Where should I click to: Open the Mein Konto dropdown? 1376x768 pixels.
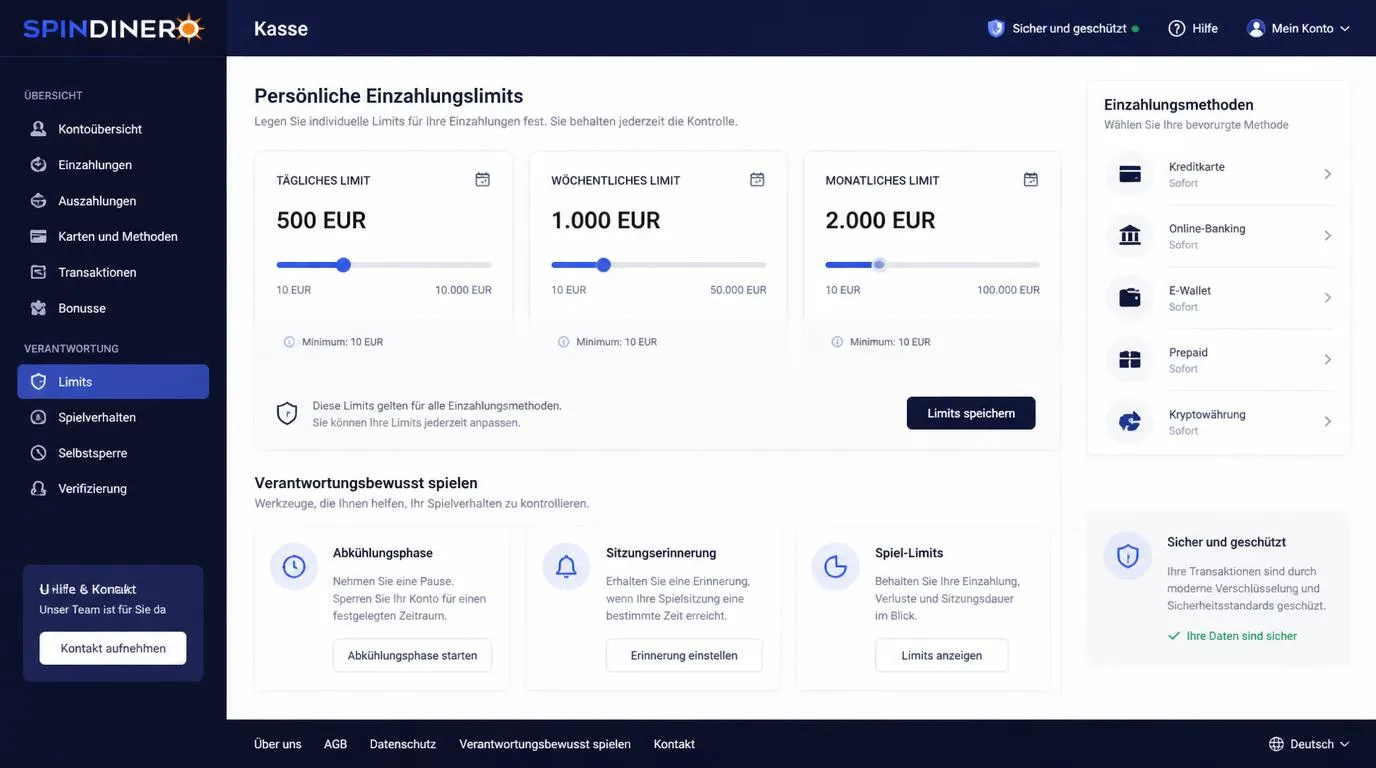point(1299,28)
